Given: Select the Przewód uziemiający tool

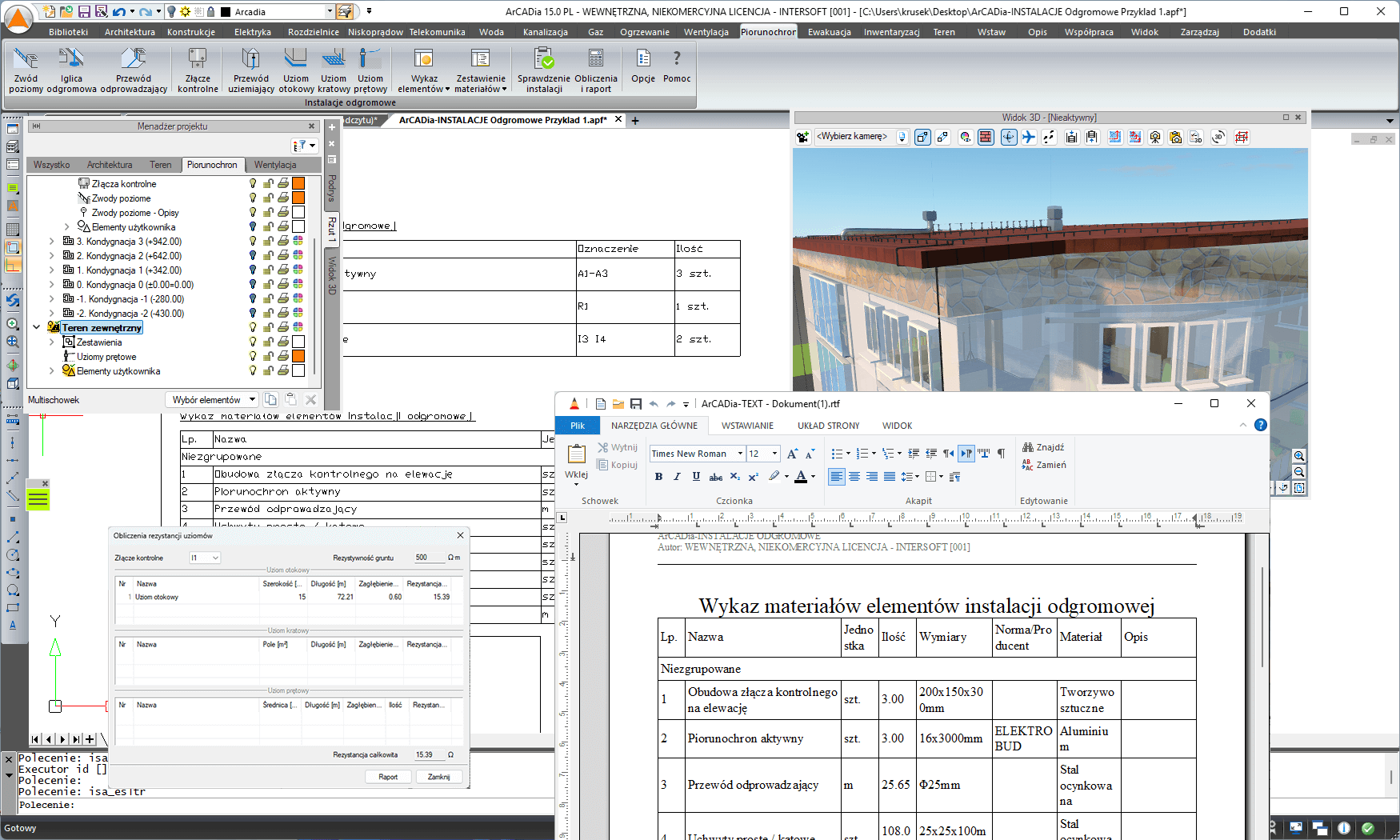Looking at the screenshot, I should [251, 70].
